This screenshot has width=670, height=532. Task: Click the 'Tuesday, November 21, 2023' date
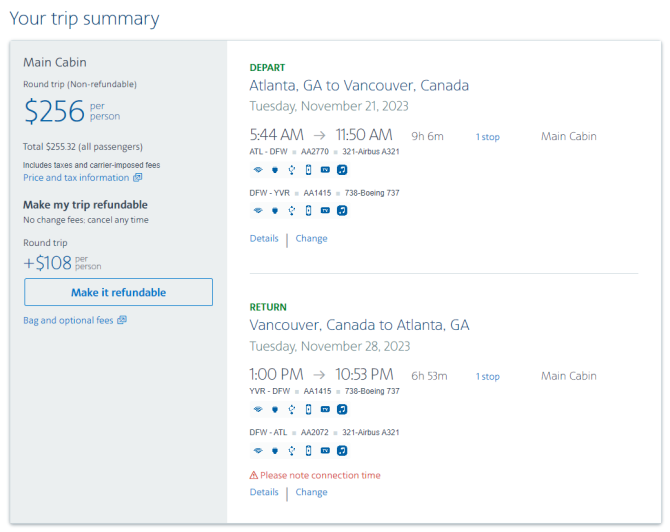click(x=329, y=106)
